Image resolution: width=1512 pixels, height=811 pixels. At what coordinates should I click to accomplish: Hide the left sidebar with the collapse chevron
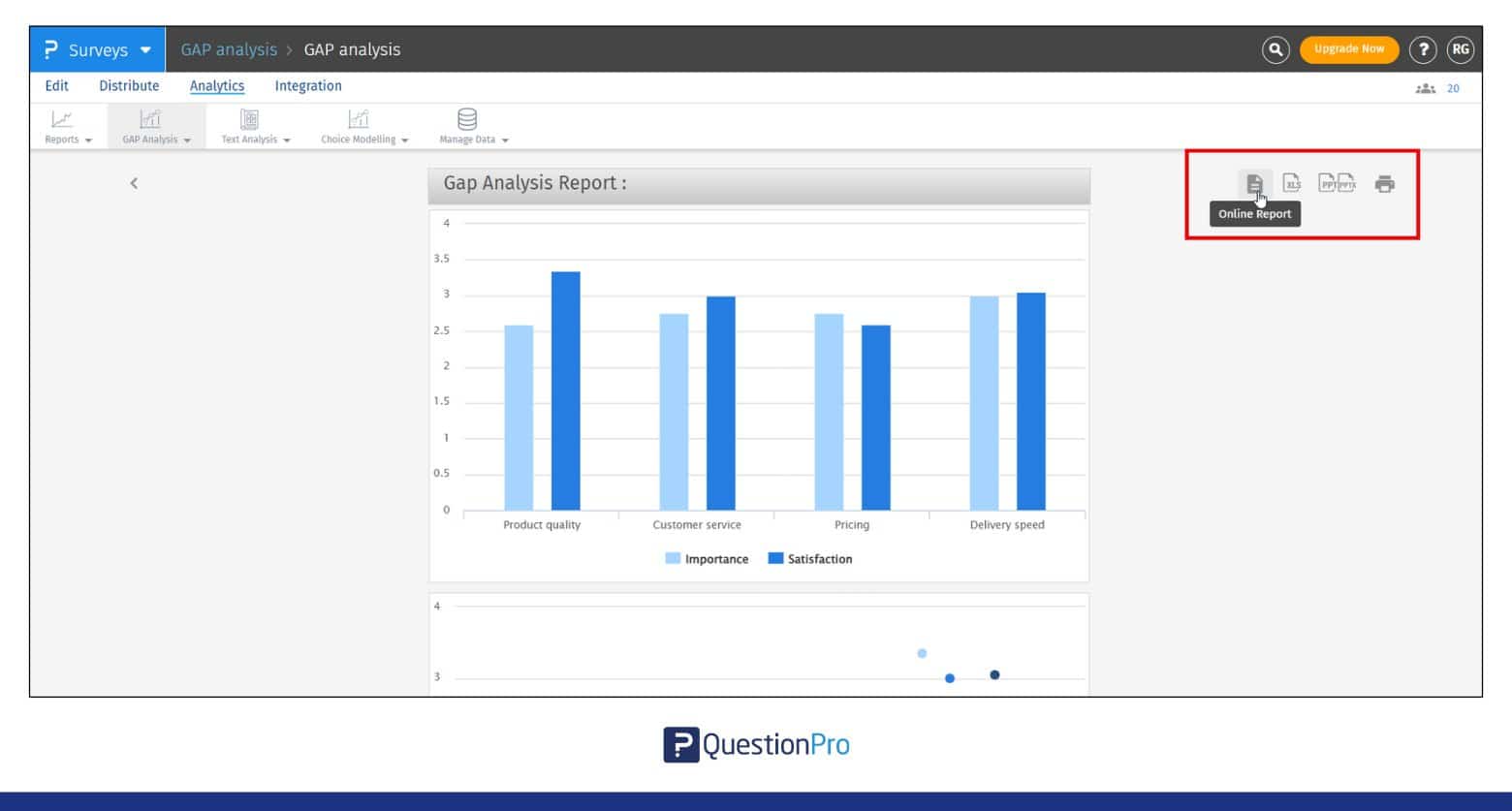(x=133, y=183)
